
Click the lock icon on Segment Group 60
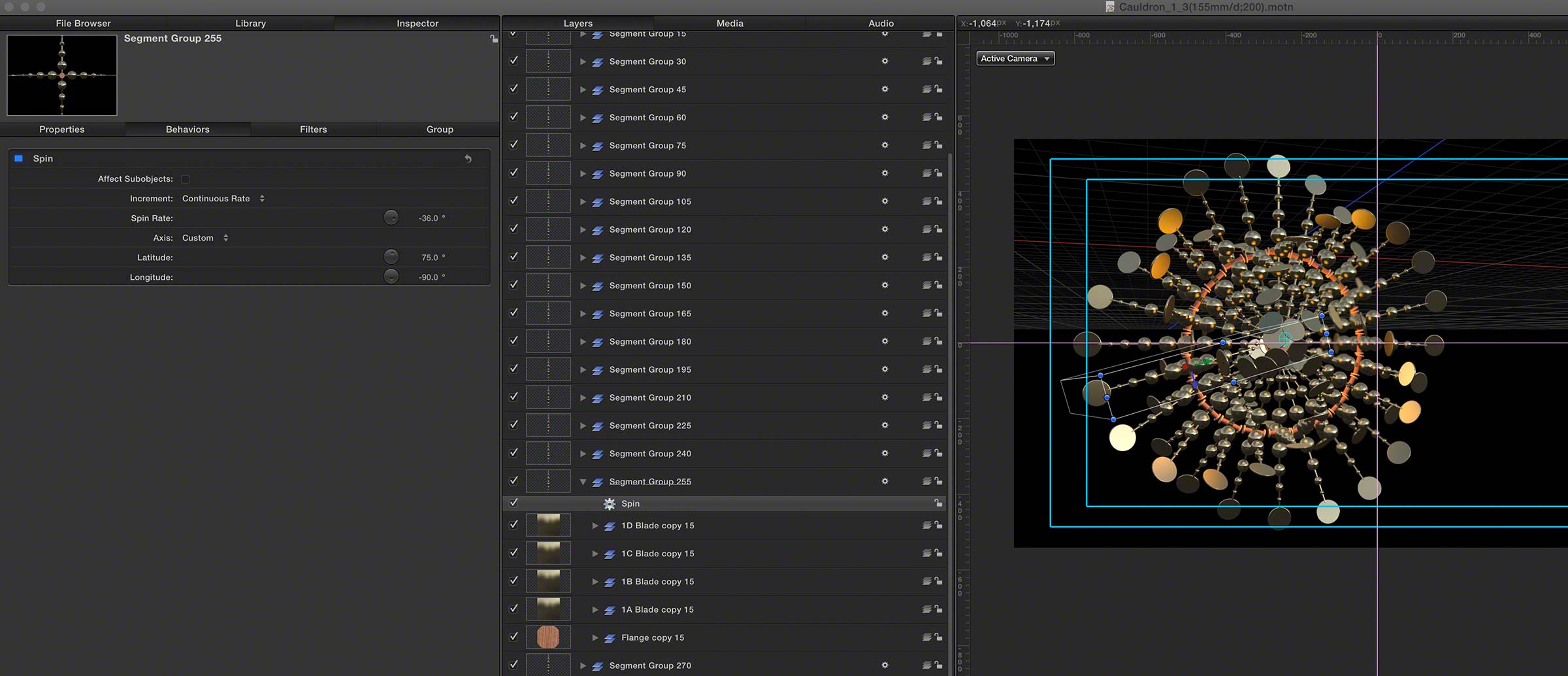tap(938, 117)
